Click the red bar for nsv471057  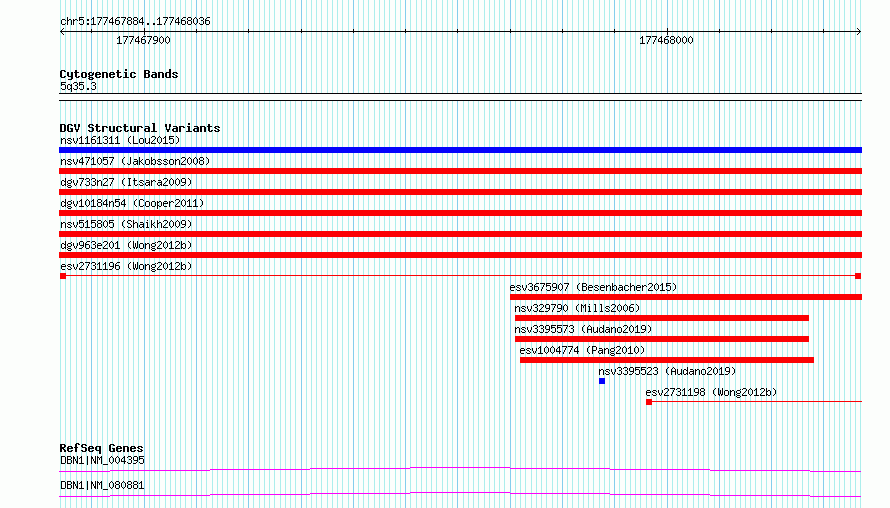click(460, 171)
